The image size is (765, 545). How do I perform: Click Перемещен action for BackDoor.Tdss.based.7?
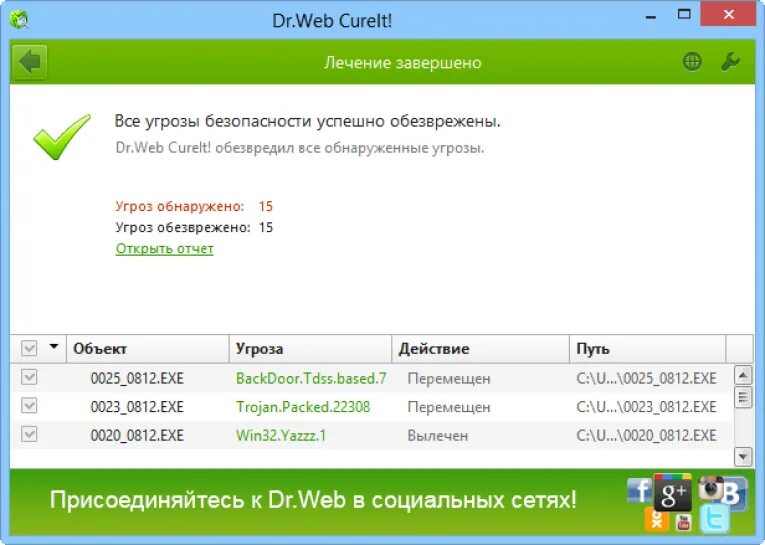(449, 379)
